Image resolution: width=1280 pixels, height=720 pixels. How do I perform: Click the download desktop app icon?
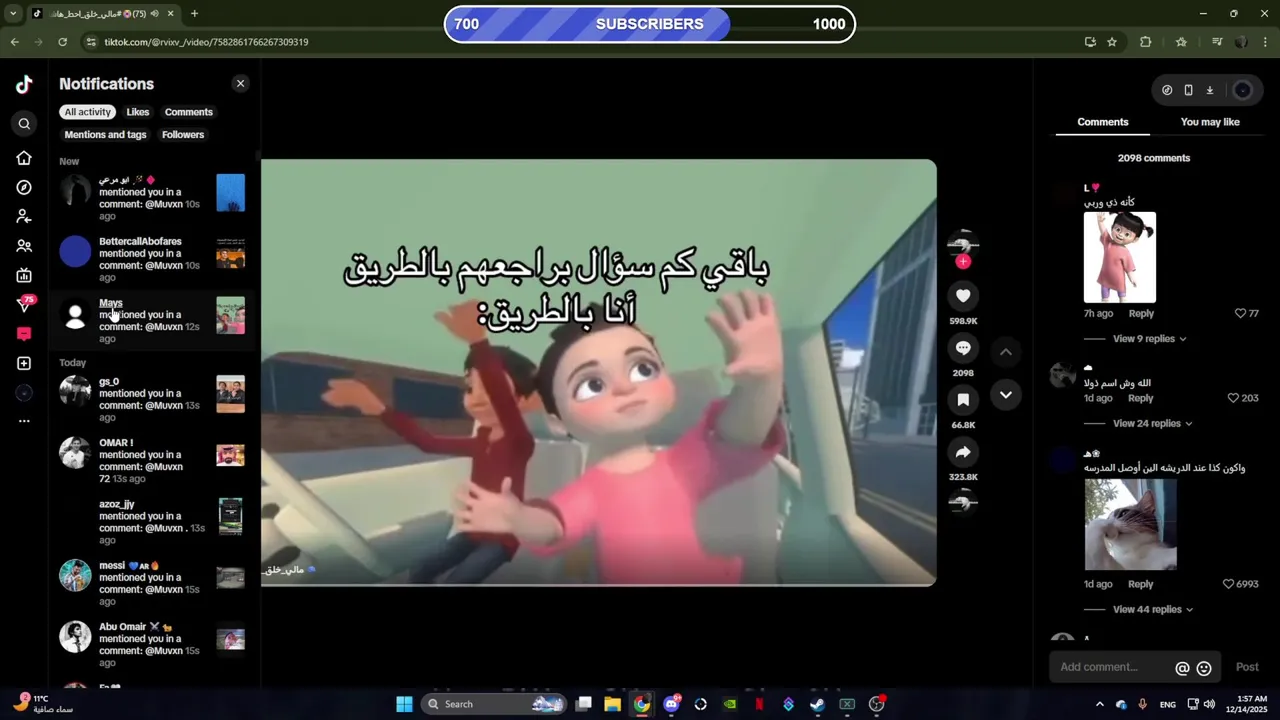1209,90
